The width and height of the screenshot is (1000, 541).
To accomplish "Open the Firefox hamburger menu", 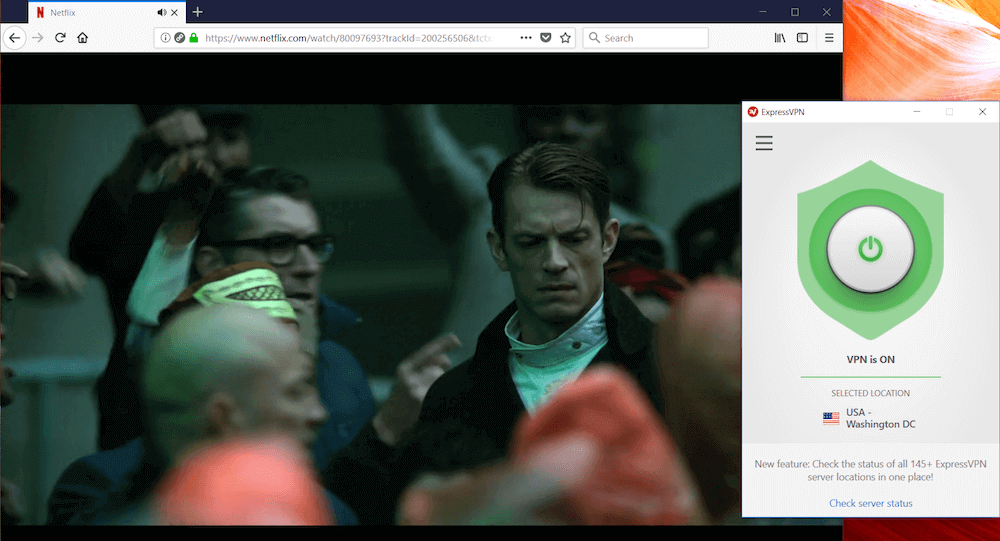I will coord(829,38).
